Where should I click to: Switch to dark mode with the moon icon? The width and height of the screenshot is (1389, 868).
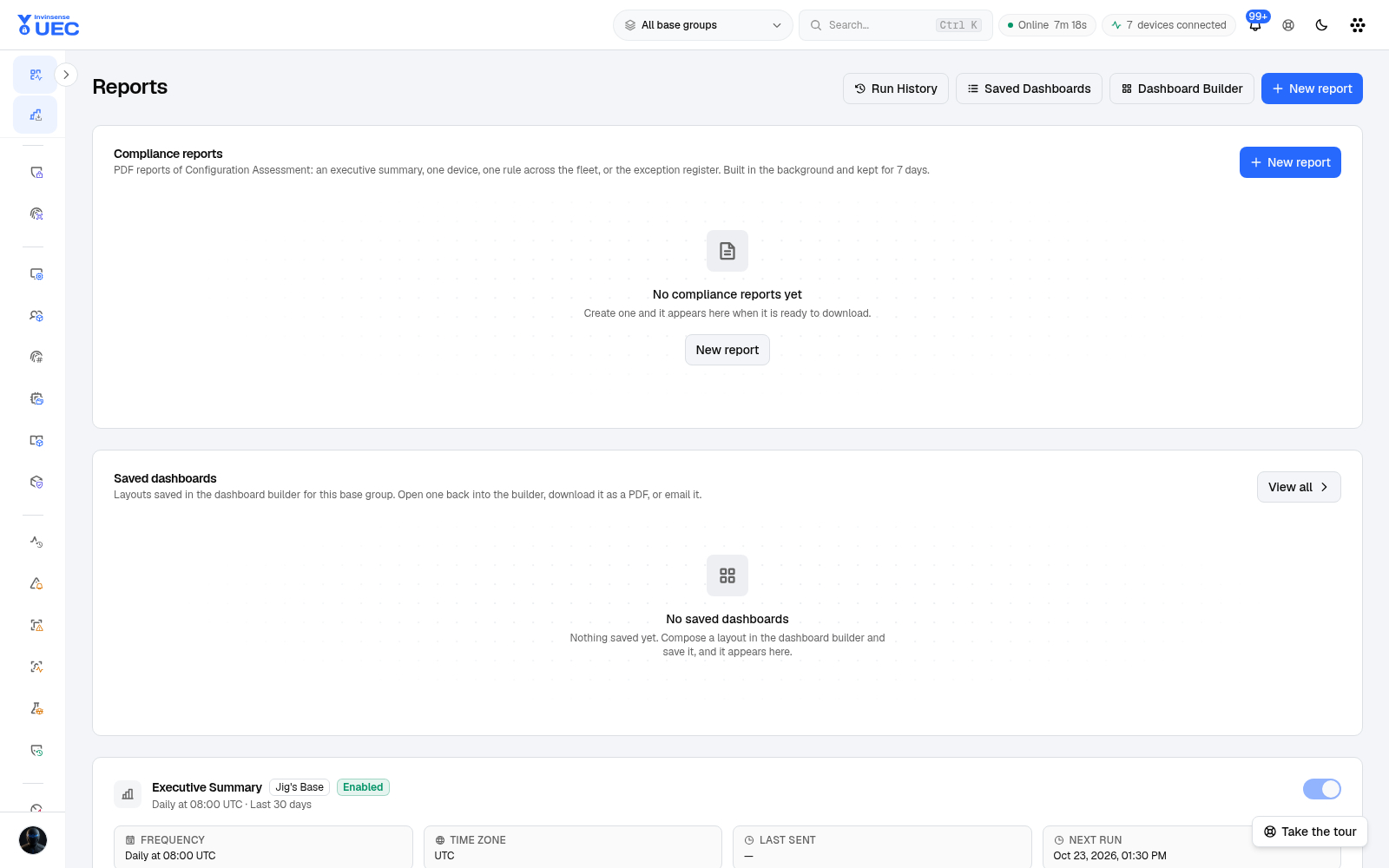1321,25
